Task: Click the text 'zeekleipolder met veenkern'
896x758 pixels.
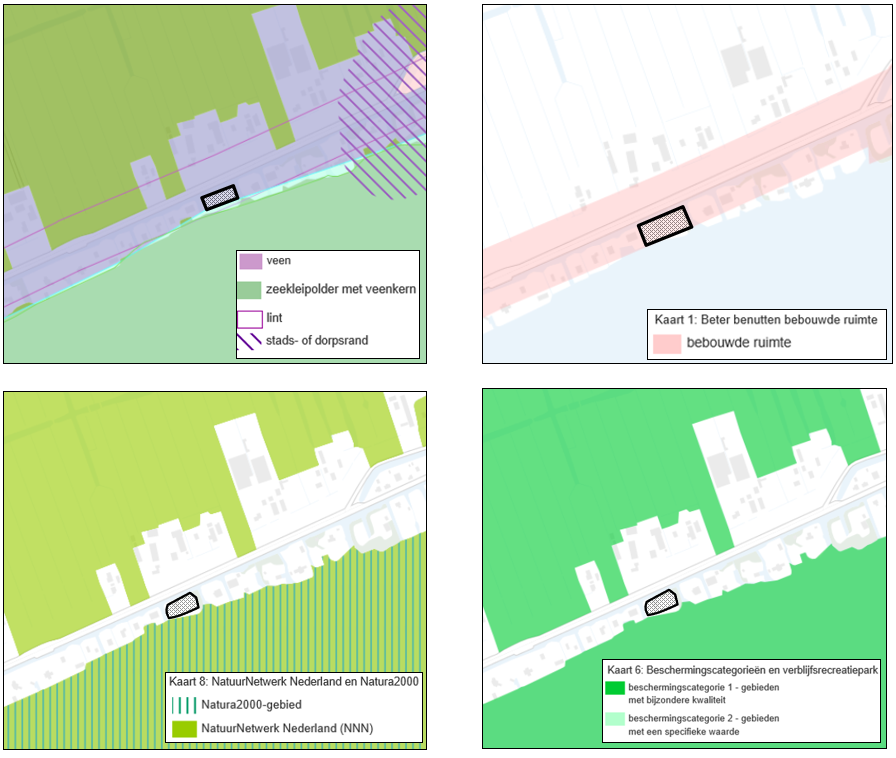Action: [341, 289]
